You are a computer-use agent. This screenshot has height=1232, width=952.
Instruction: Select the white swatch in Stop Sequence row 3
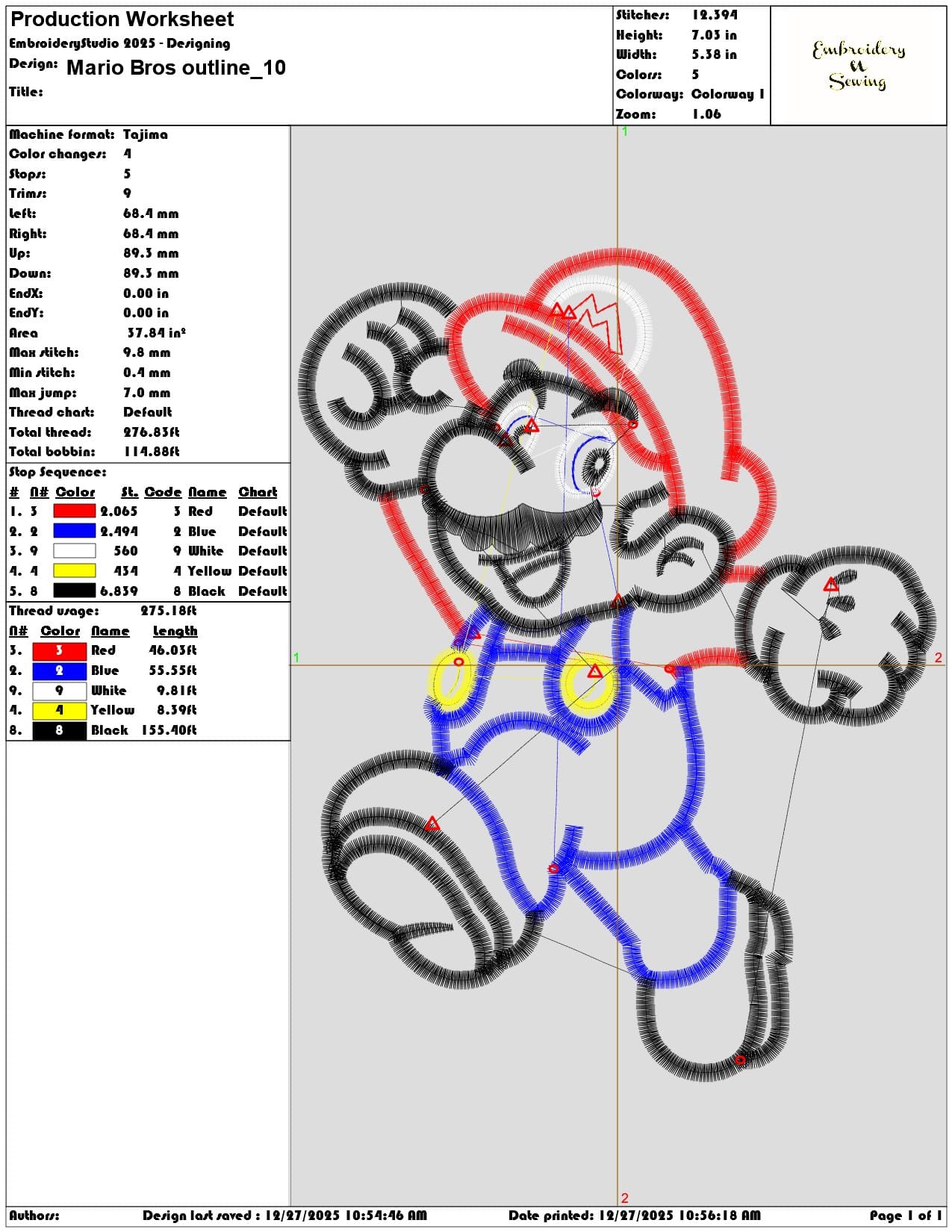[75, 551]
